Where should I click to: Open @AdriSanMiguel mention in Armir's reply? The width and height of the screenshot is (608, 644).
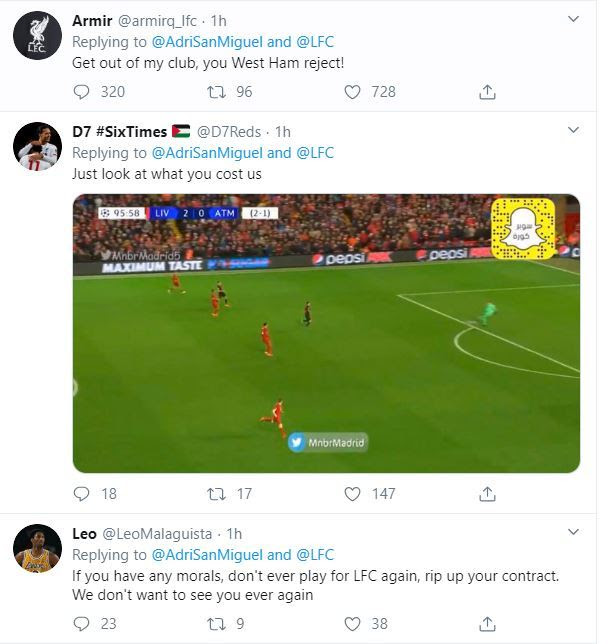tap(206, 41)
